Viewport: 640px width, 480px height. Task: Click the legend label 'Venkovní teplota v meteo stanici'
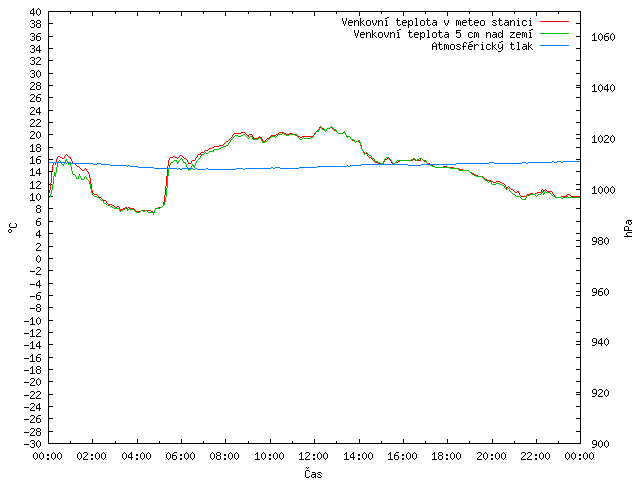[437, 22]
